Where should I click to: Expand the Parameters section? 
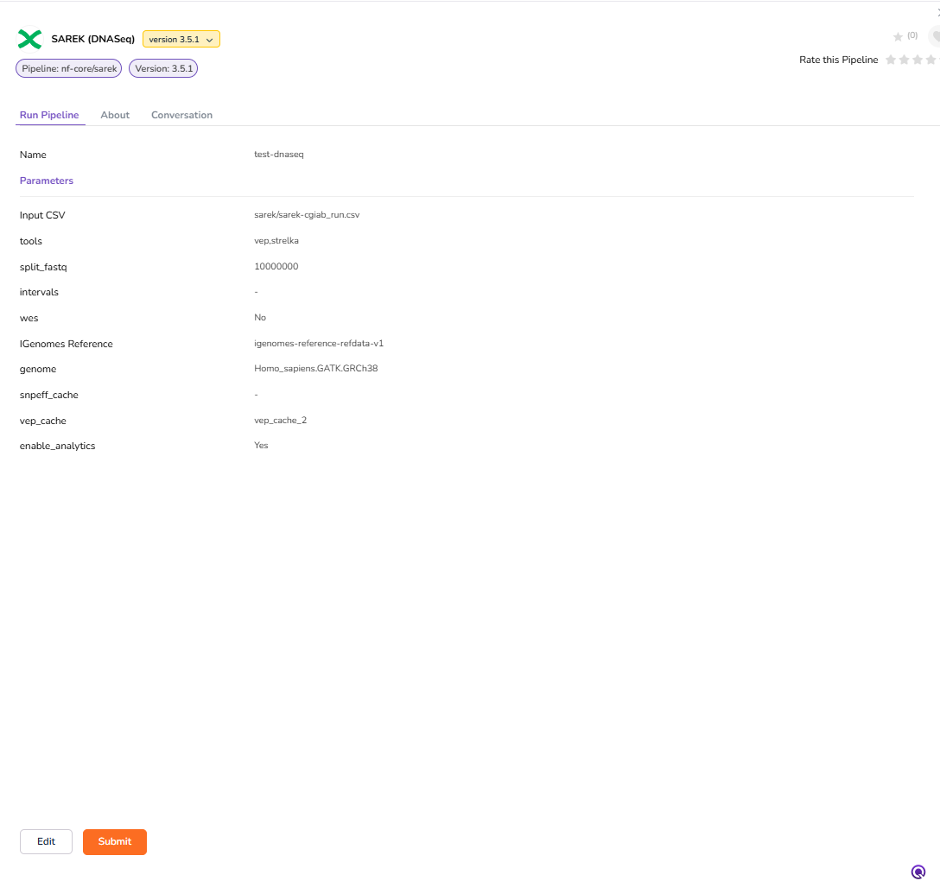(x=46, y=180)
